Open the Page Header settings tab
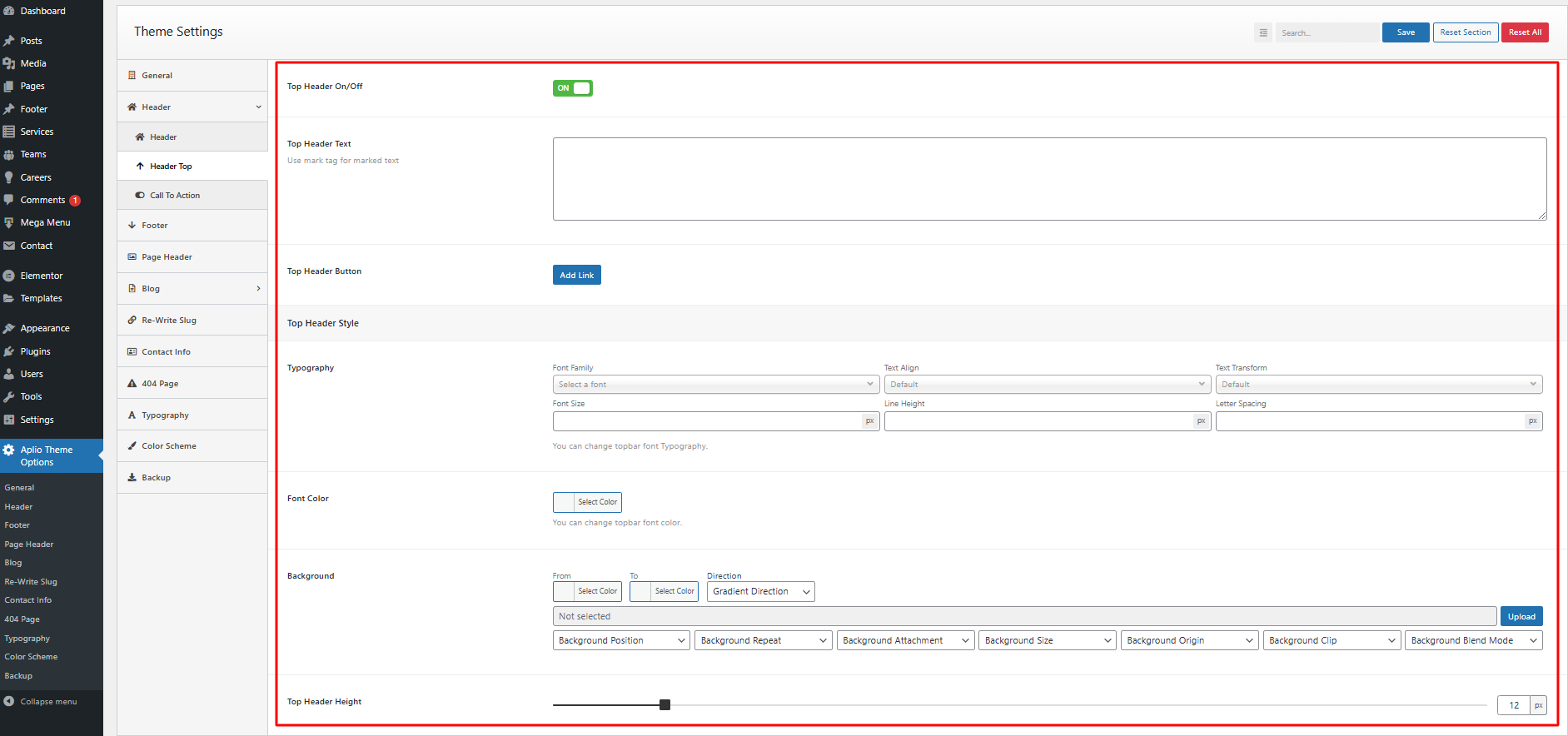This screenshot has height=736, width=1568. pyautogui.click(x=192, y=256)
